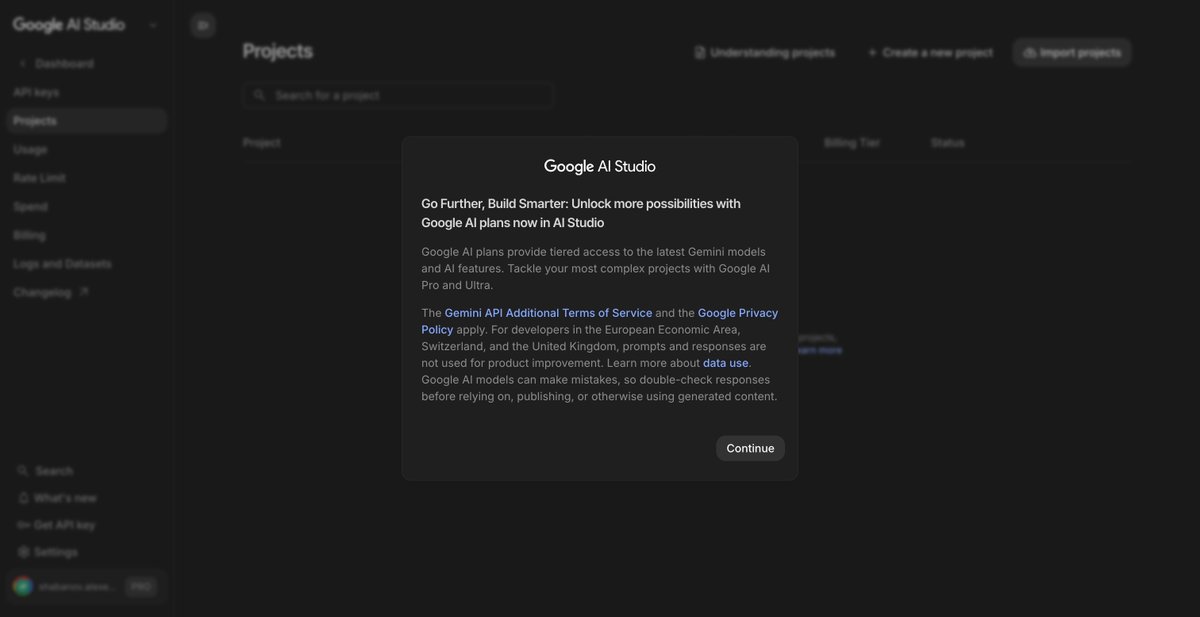Image resolution: width=1200 pixels, height=617 pixels.
Task: Click Create a new project
Action: 930,53
